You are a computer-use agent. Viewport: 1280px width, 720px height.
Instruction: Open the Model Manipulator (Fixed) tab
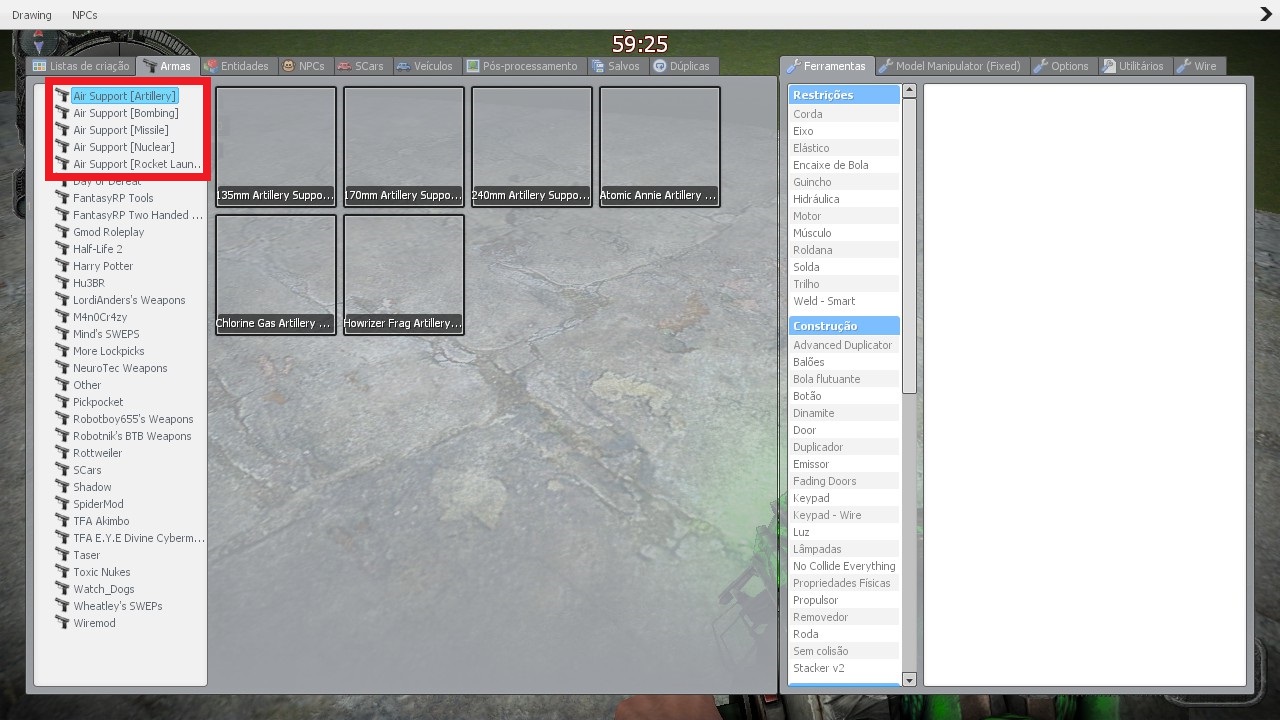[x=950, y=66]
